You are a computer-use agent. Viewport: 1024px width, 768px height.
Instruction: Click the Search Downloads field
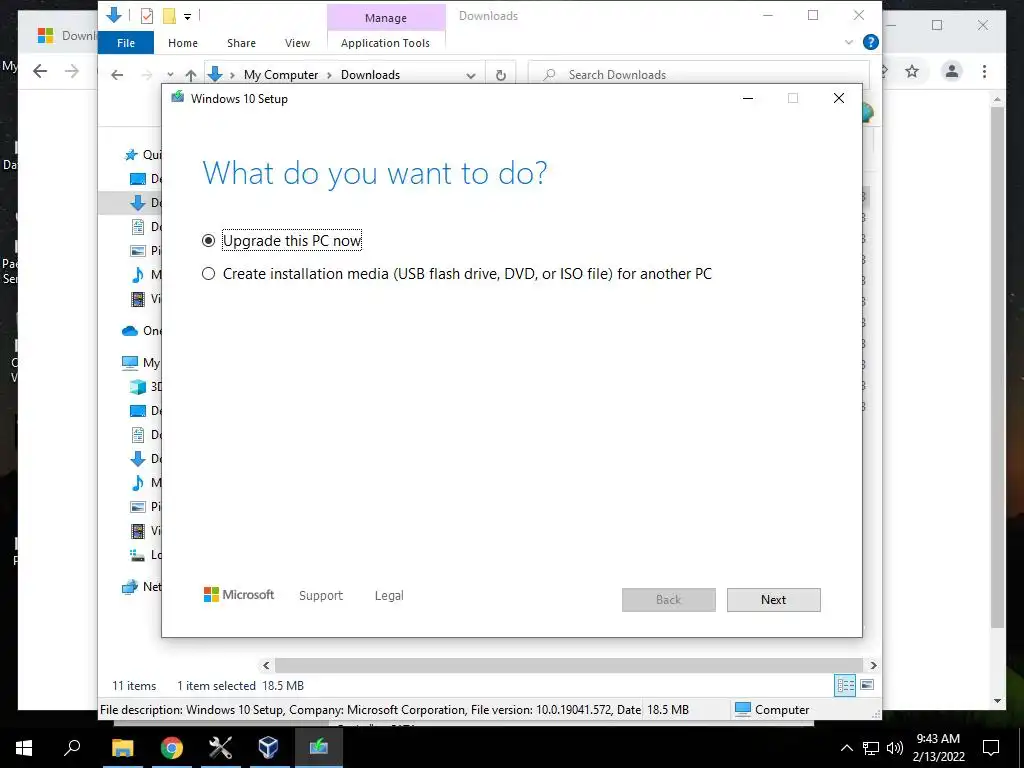pos(698,75)
